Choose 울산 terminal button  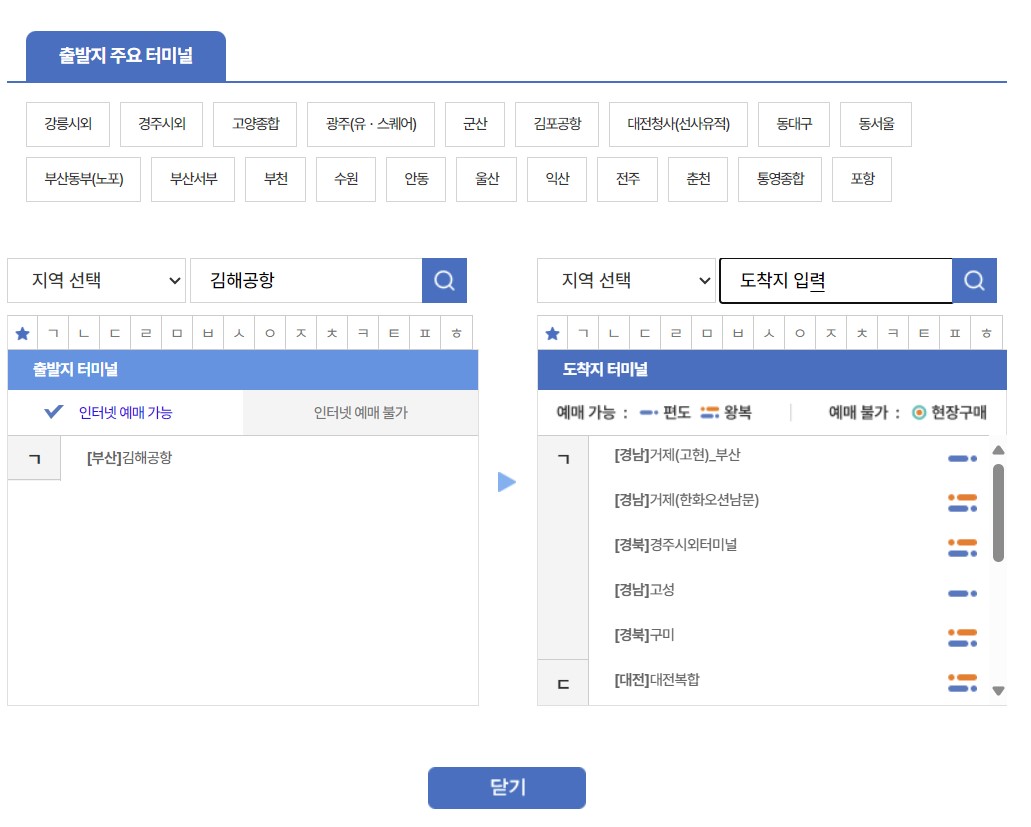487,179
